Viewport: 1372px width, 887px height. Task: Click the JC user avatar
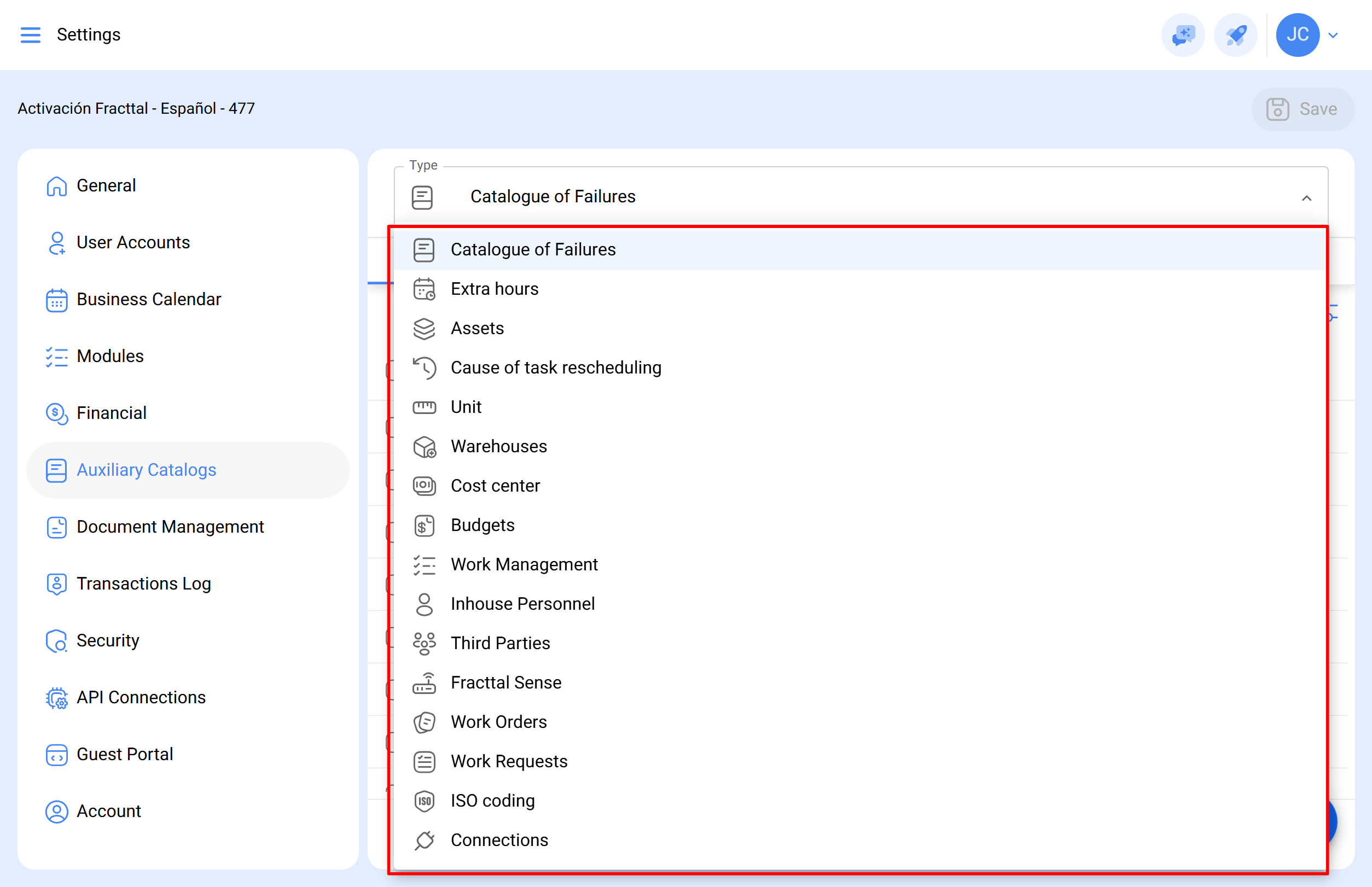tap(1297, 34)
